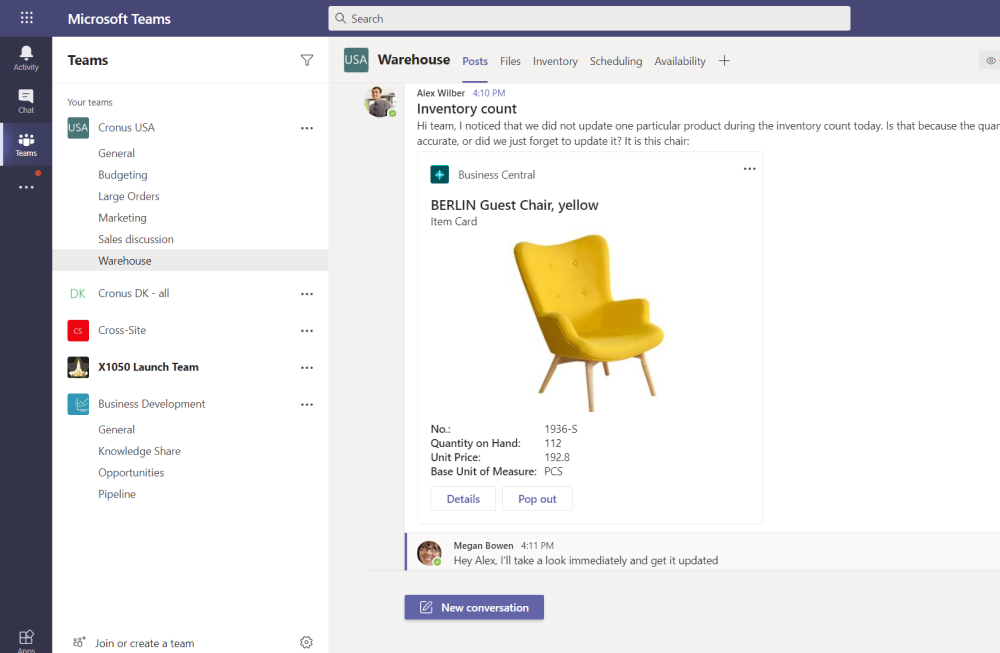This screenshot has height=653, width=1000.
Task: Open Business Central card options menu
Action: tap(749, 169)
